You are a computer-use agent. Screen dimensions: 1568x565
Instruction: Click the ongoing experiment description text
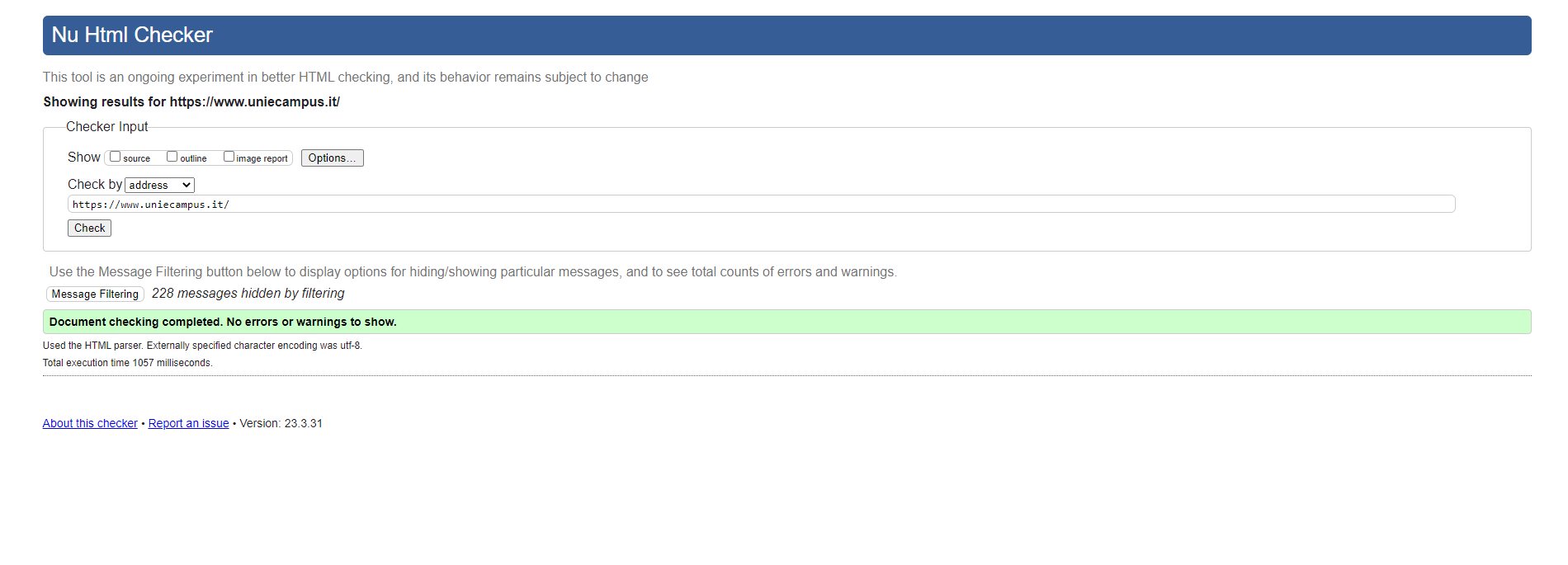(346, 77)
